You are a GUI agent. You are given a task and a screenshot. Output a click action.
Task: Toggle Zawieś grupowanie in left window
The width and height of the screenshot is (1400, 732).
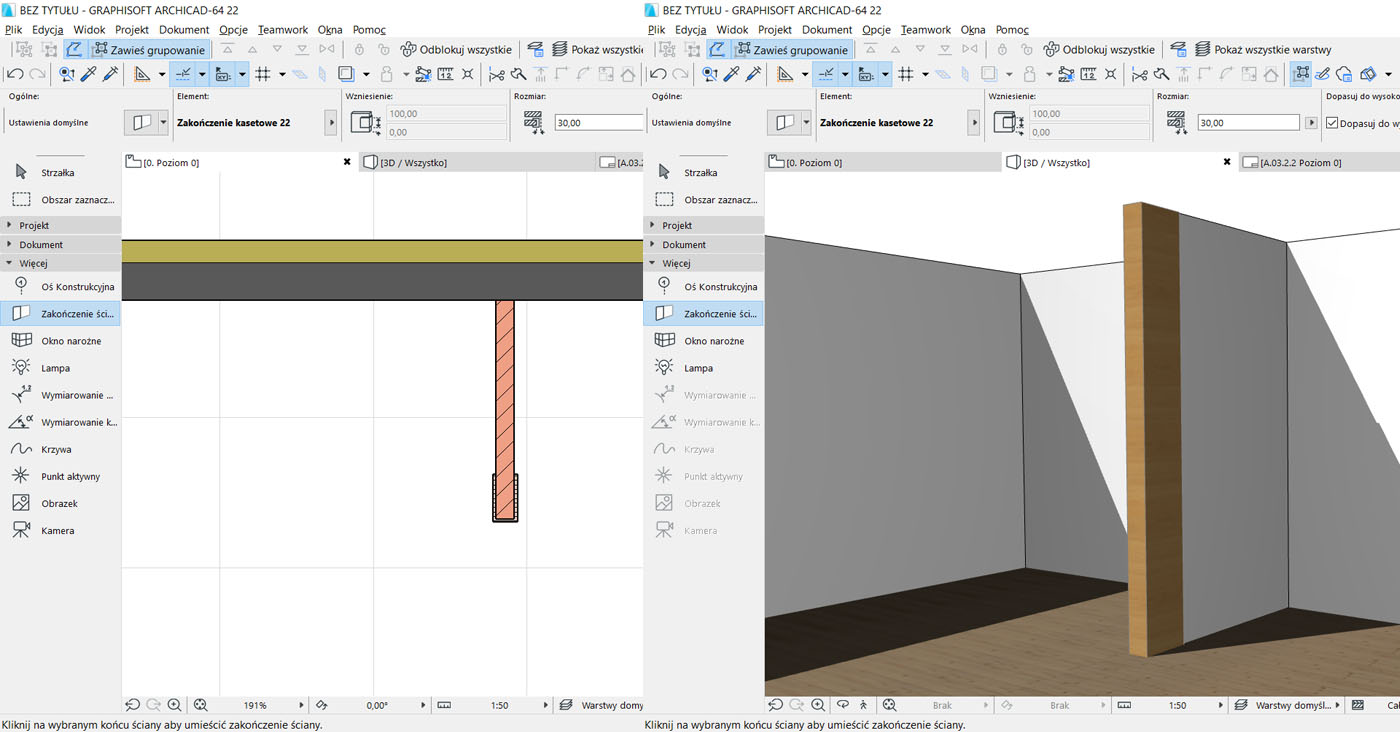(x=150, y=50)
